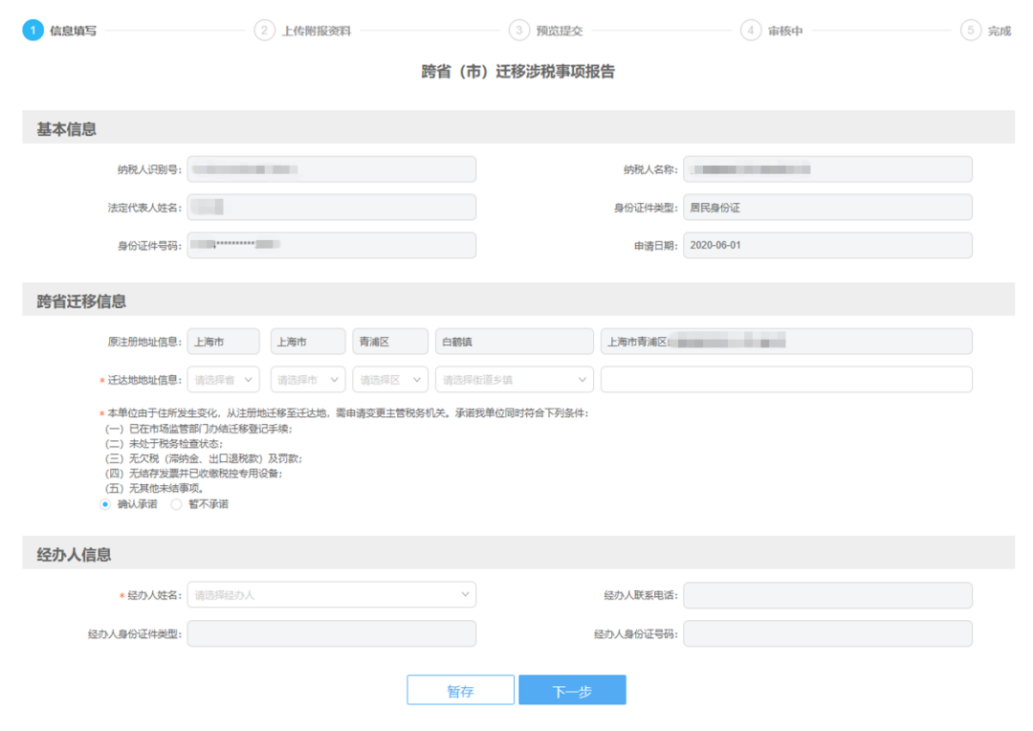Select the 暂不承诺 radio button
Viewport: 1033px width, 731px height.
coord(176,505)
